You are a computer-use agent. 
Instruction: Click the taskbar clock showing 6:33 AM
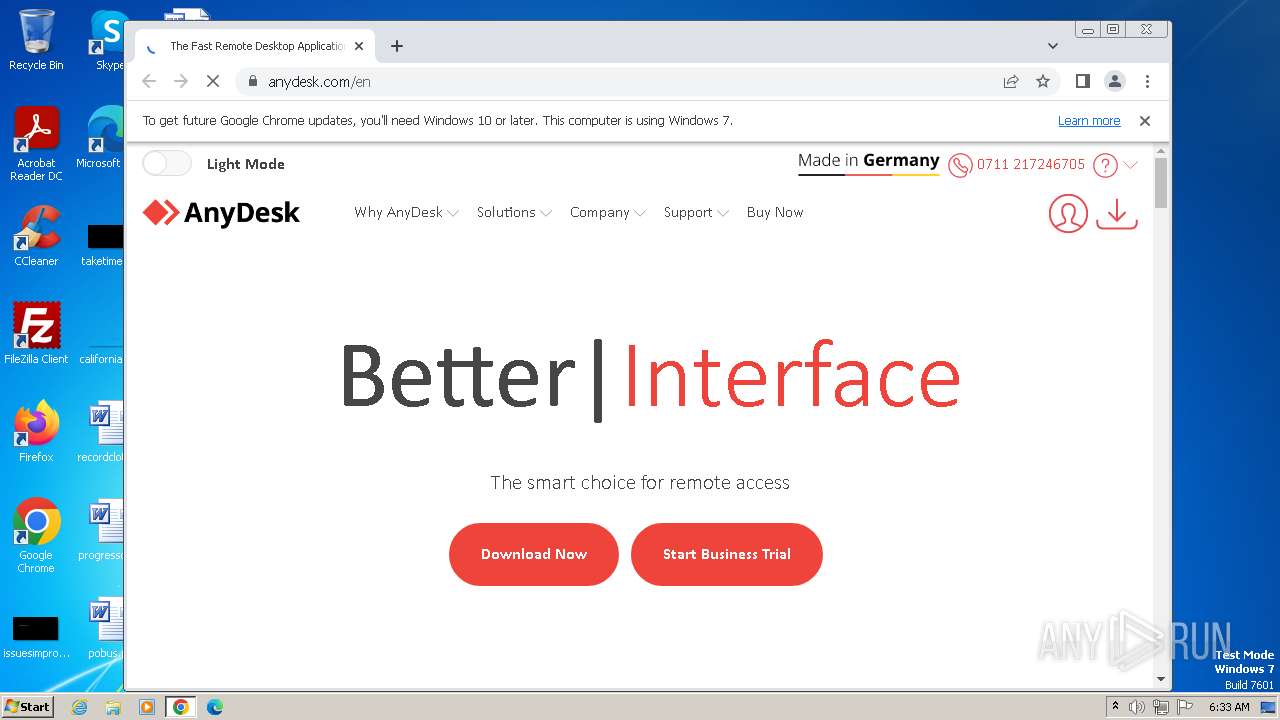pos(1229,707)
